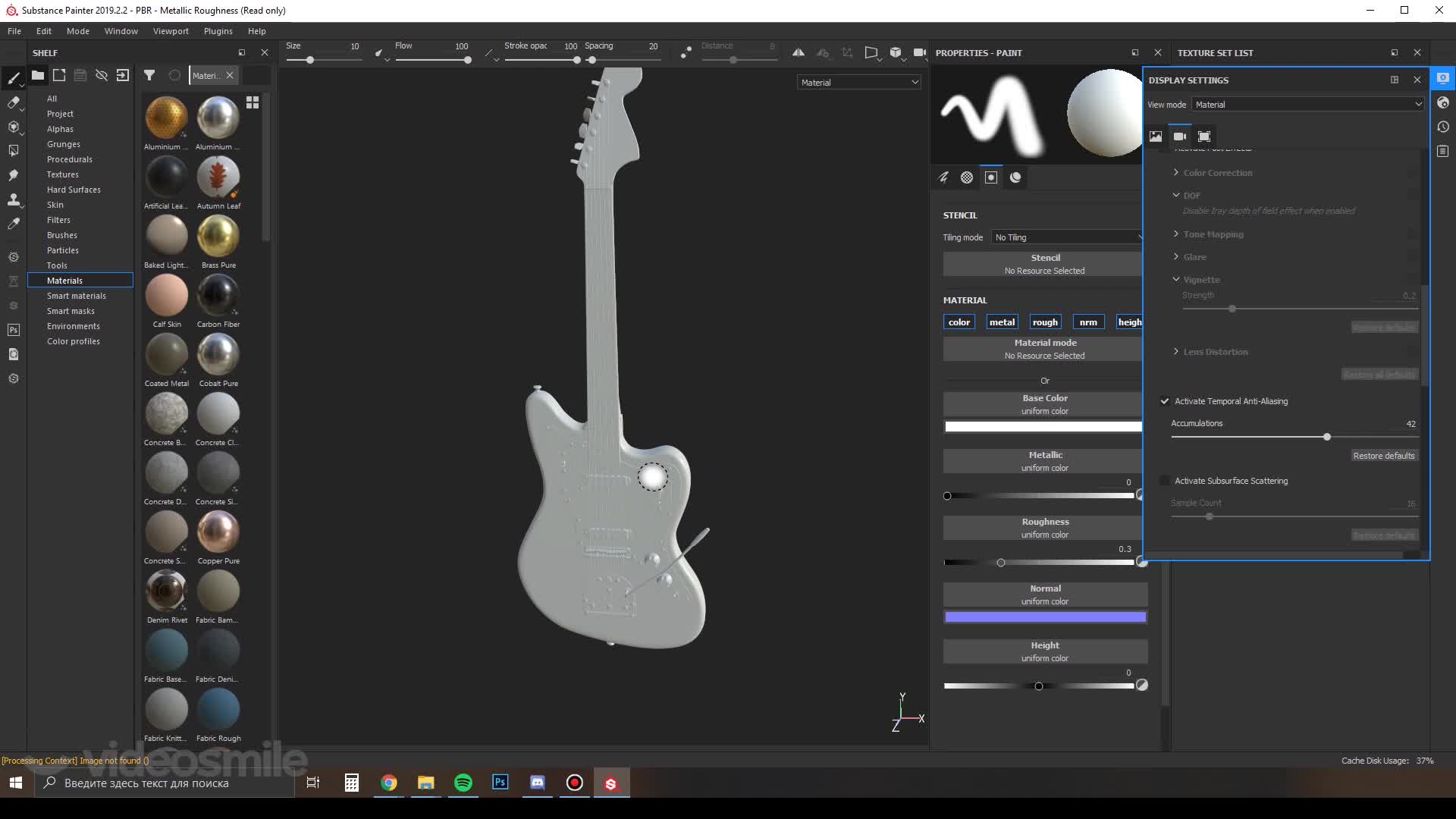Toggle the symmetry icon in top toolbar
Screen dimensions: 1456x819
tap(799, 52)
